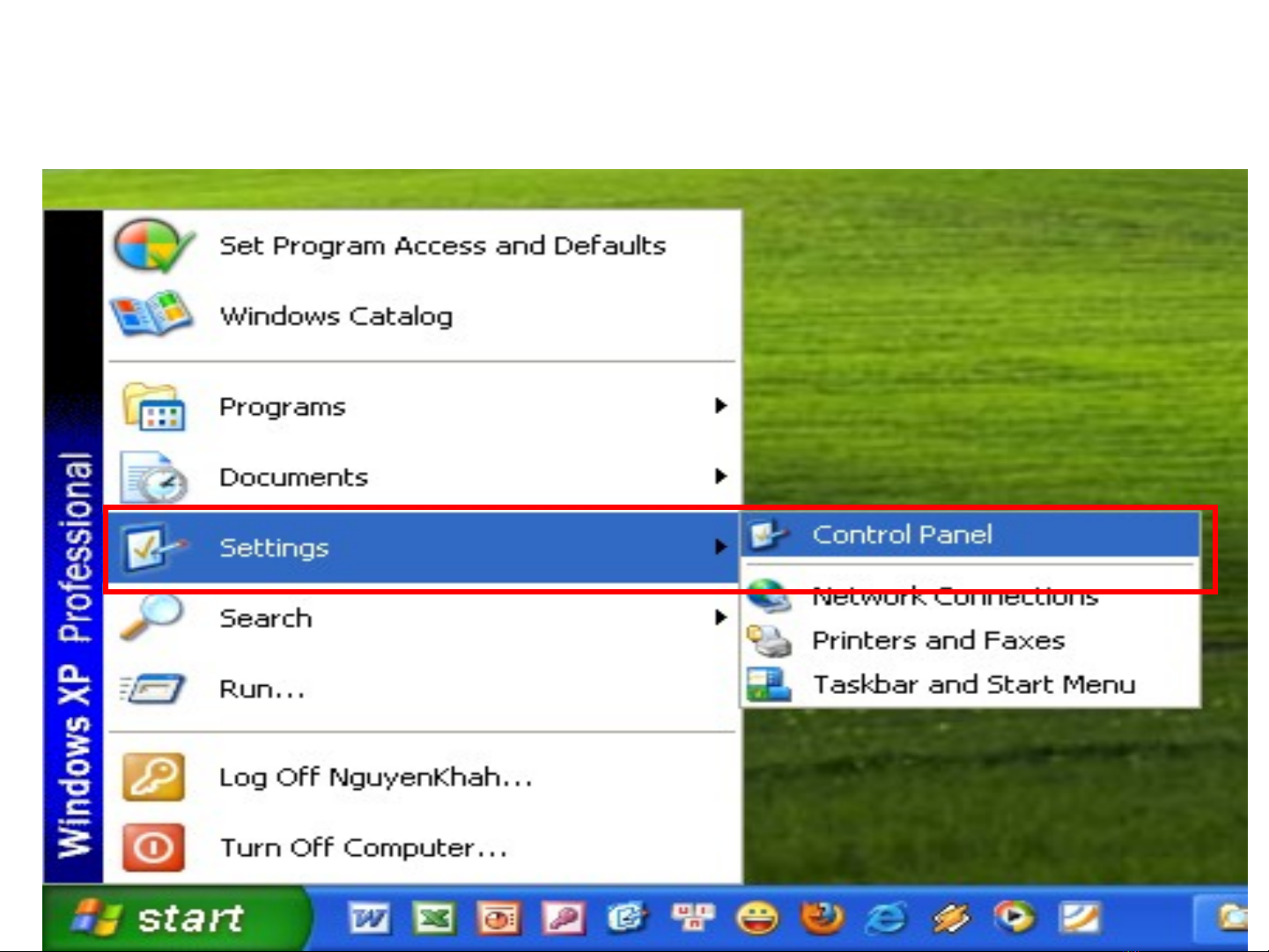Choose Run... from the Start menu
The height and width of the screenshot is (952, 1269).
[423, 688]
